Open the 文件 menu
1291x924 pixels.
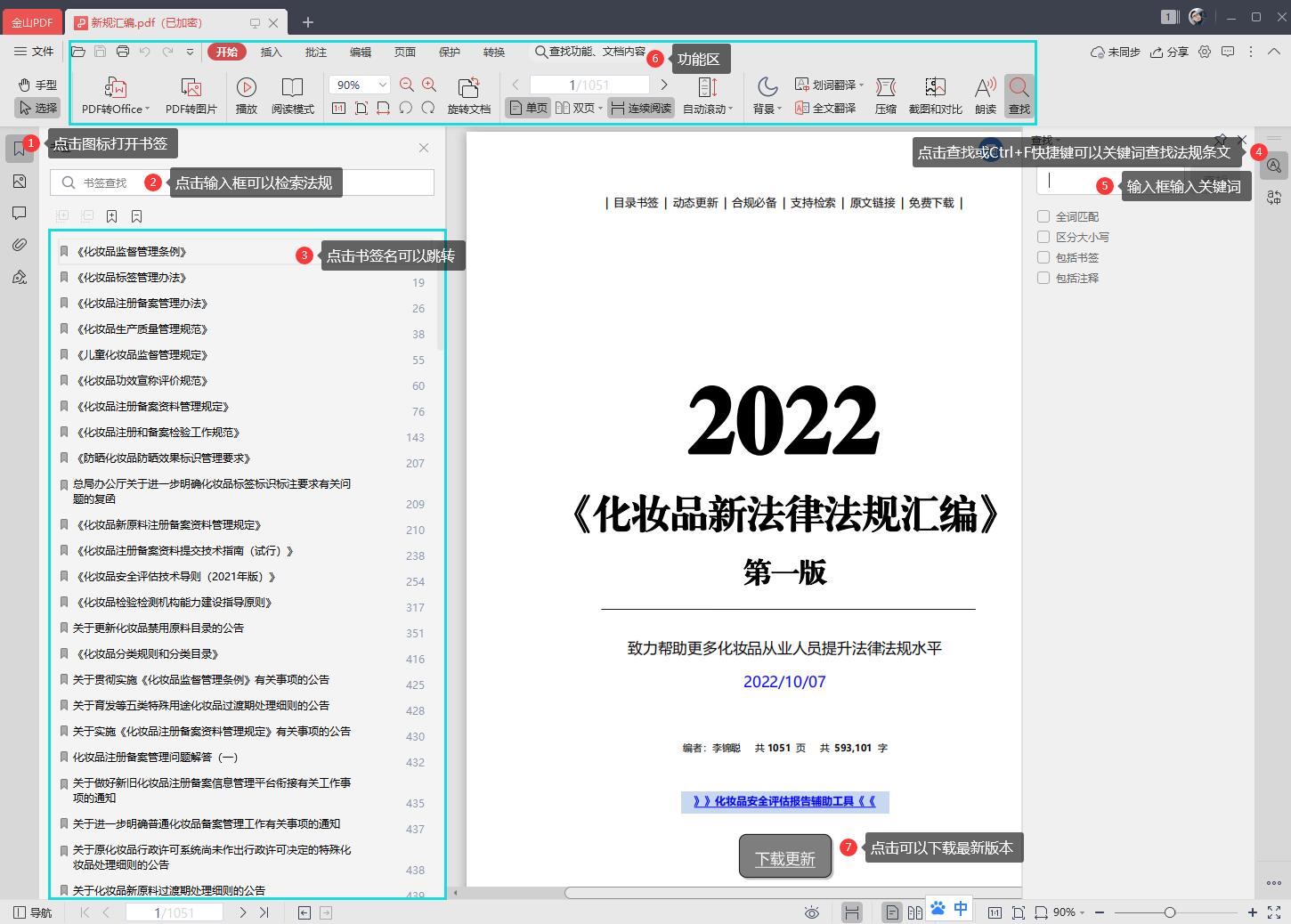point(34,52)
